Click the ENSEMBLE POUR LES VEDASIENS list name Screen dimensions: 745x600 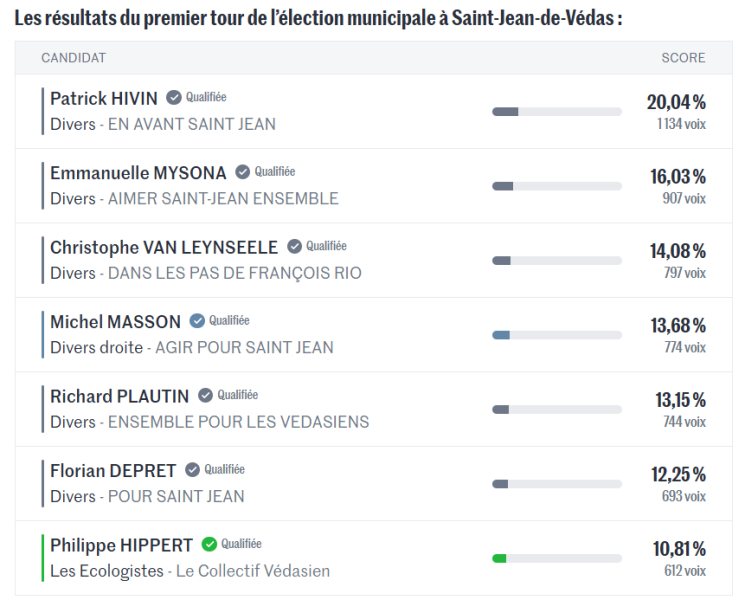[x=238, y=422]
